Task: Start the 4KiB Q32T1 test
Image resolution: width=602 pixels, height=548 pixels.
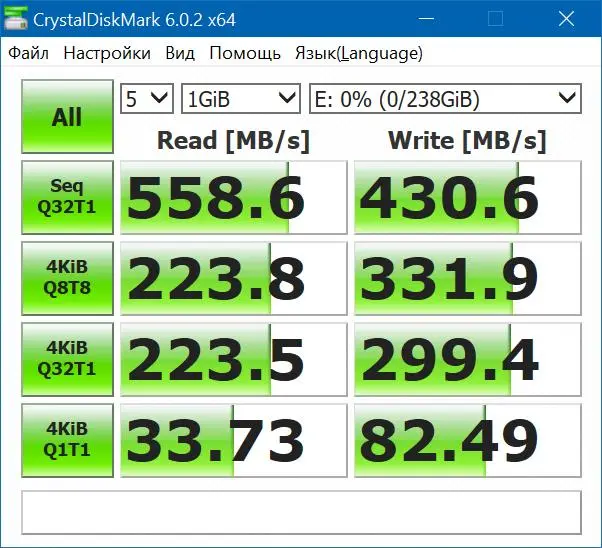Action: click(68, 359)
